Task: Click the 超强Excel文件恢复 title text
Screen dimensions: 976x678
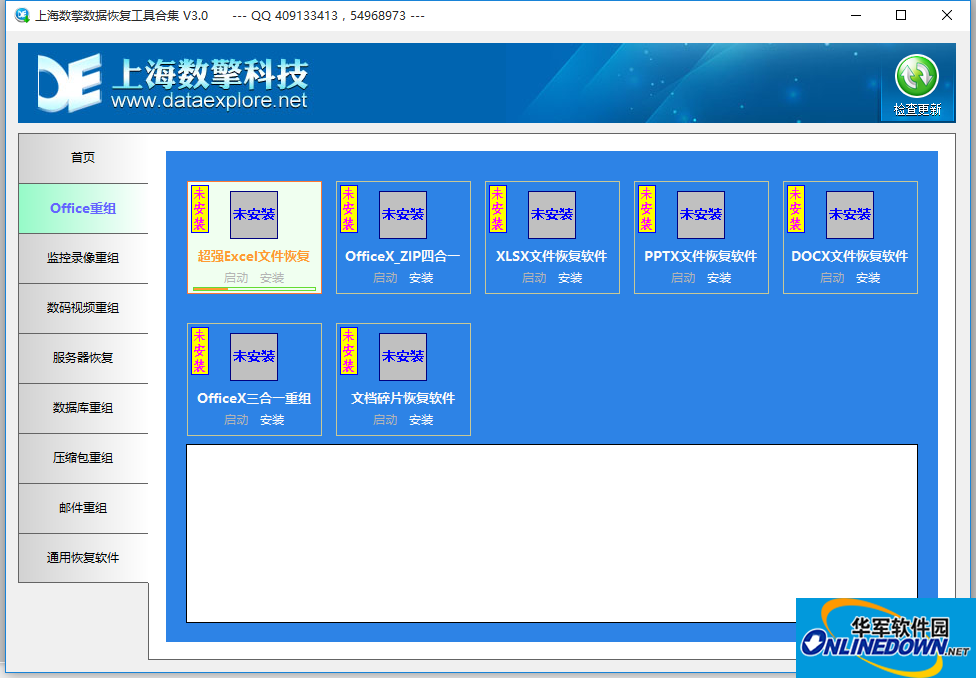Action: tap(254, 256)
